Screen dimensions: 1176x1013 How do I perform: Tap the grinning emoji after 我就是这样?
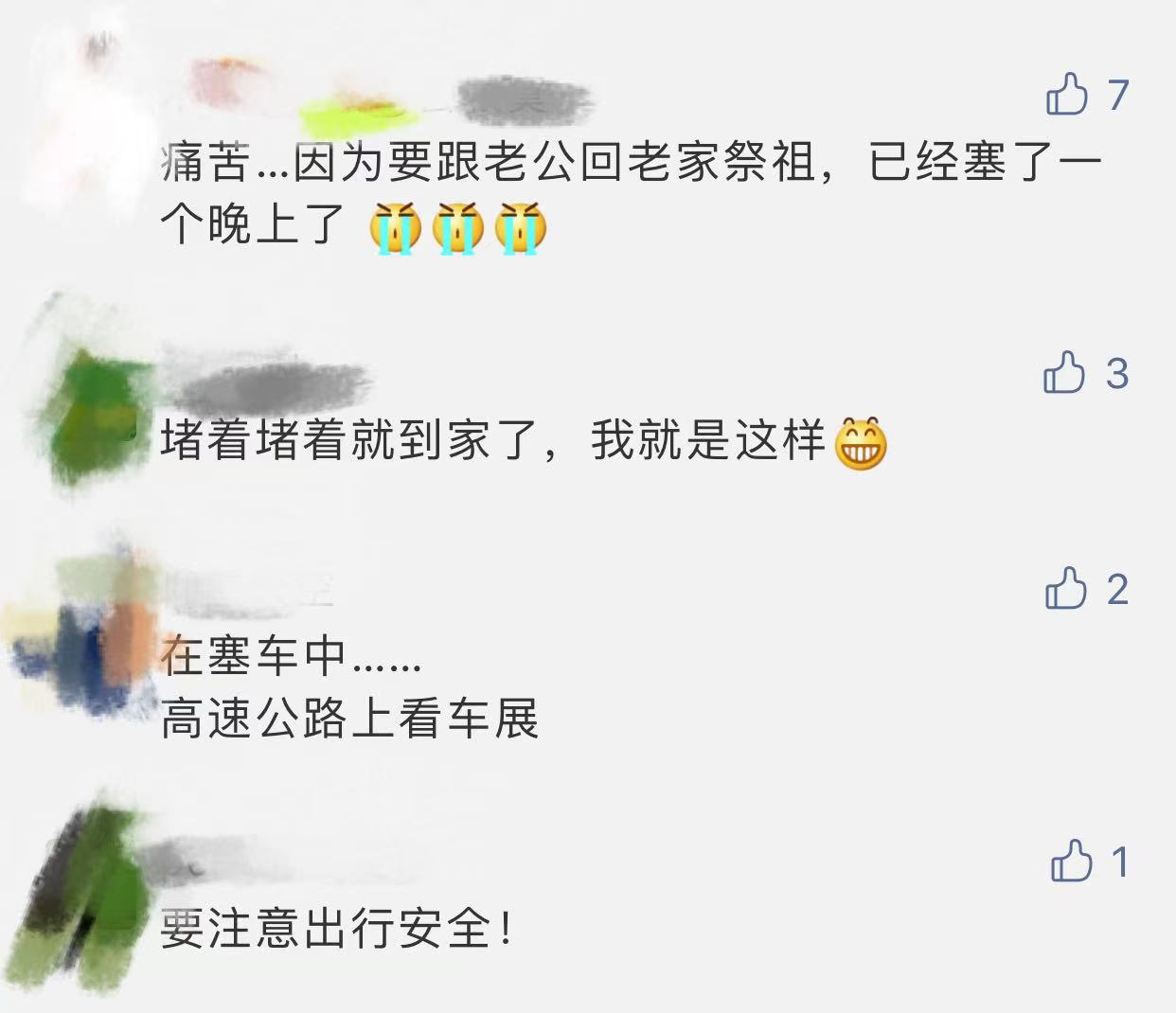pyautogui.click(x=860, y=442)
